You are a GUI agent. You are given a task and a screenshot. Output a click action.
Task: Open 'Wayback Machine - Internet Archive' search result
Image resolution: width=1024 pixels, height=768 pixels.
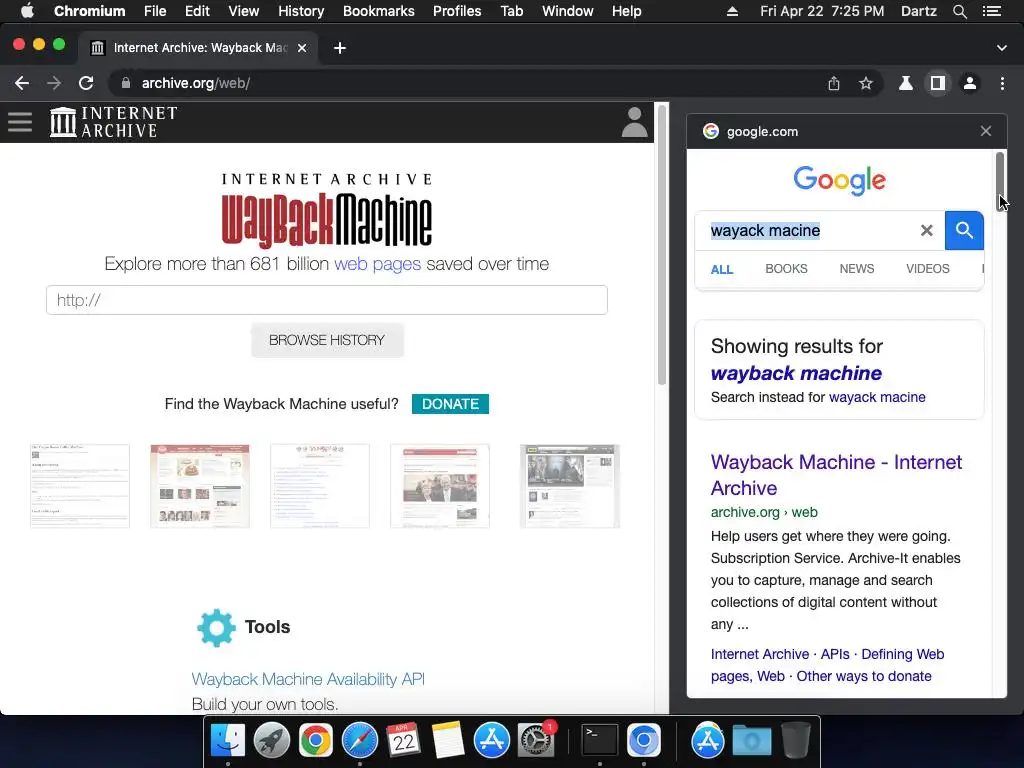836,475
